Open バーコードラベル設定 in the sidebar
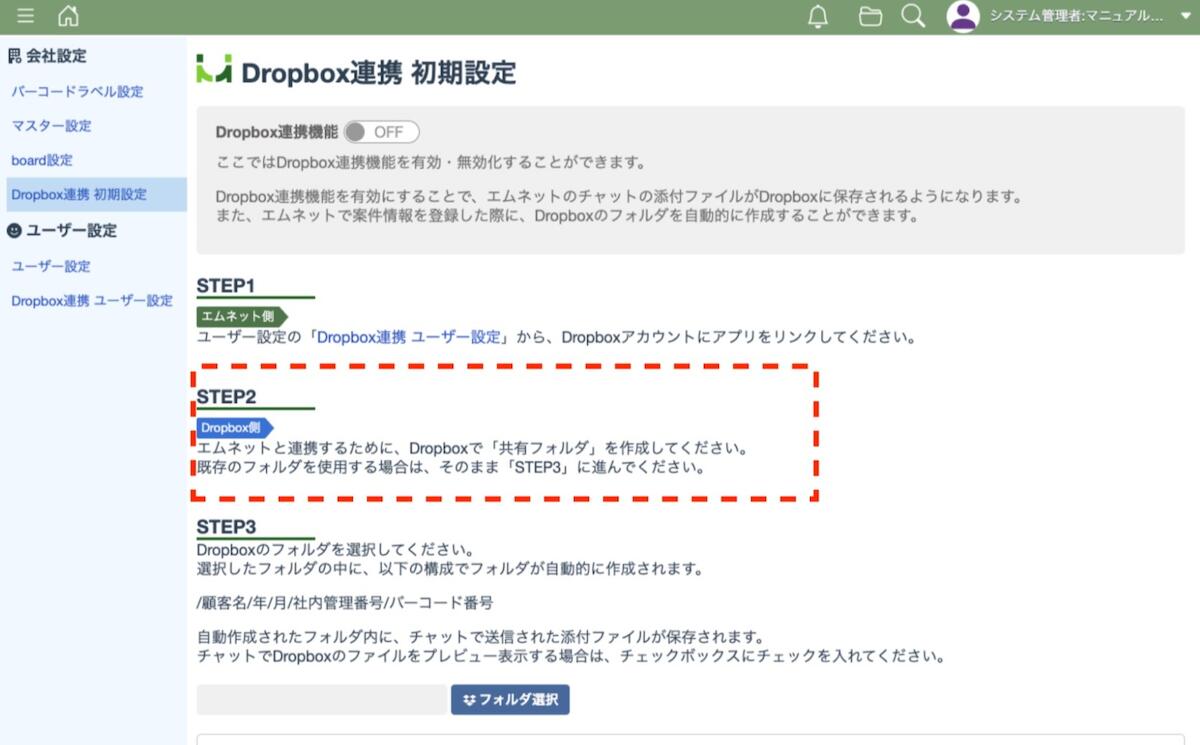The image size is (1200, 745). 77,92
